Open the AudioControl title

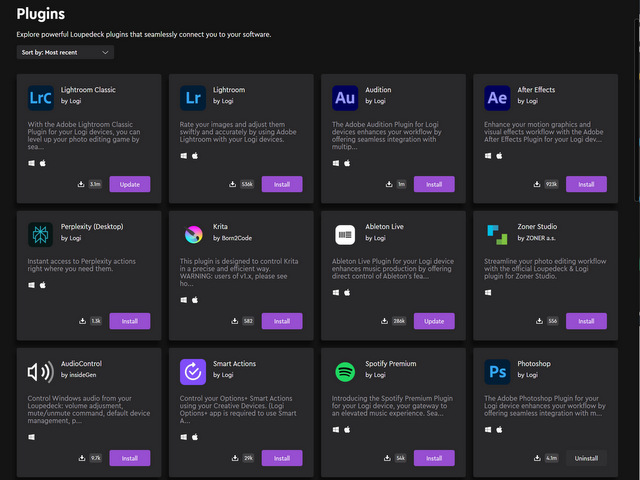point(82,364)
